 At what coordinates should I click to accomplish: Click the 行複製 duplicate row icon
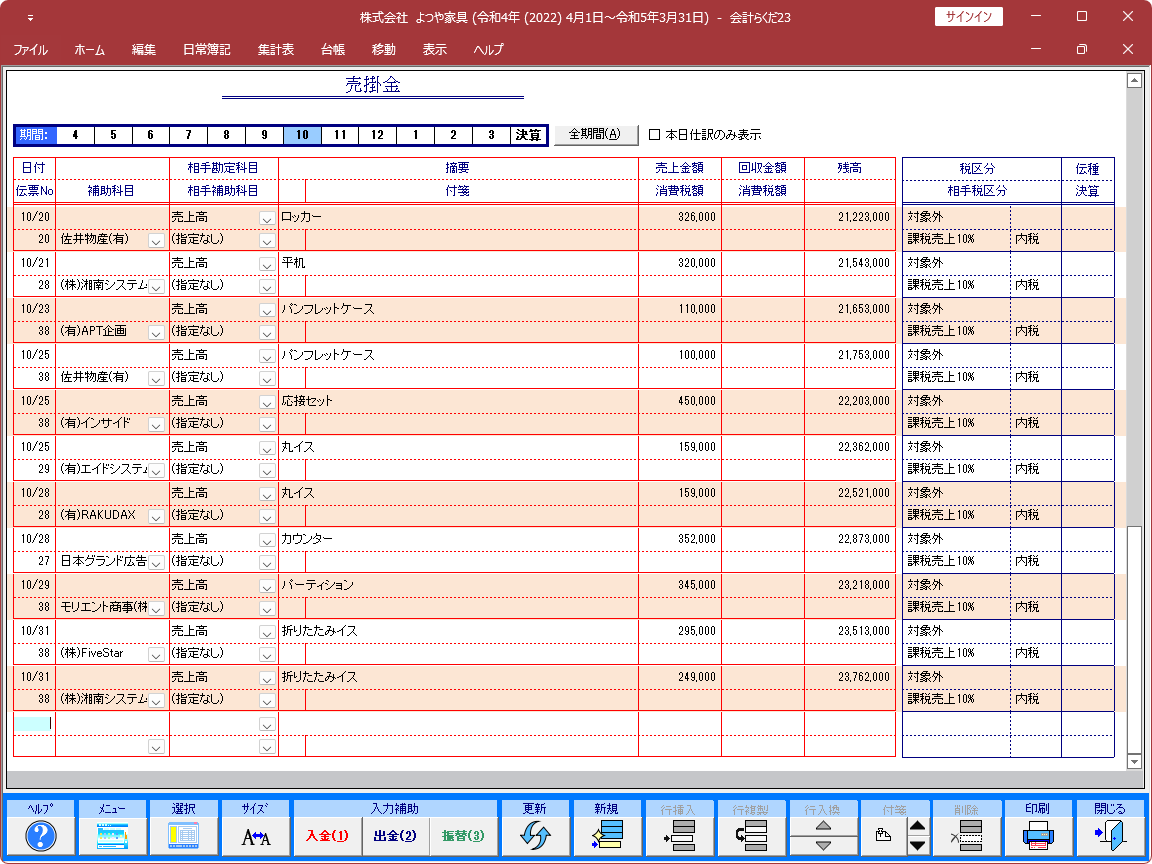click(751, 837)
